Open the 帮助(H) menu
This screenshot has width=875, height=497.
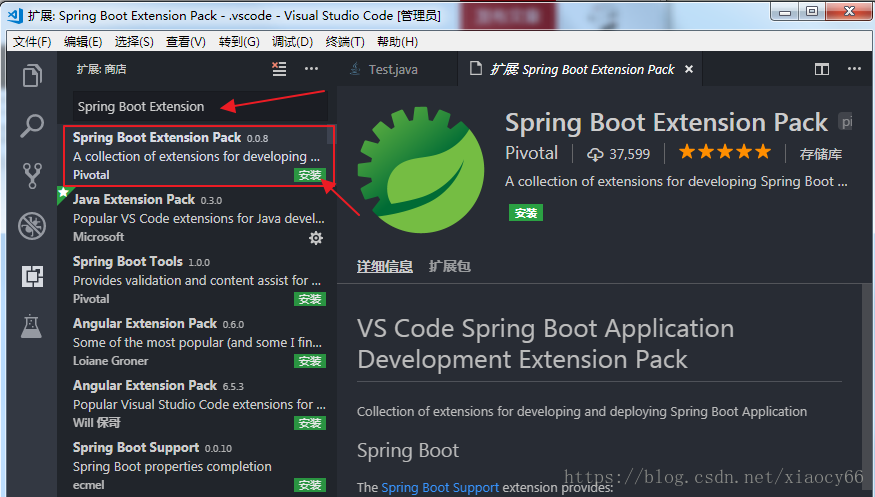(x=397, y=42)
